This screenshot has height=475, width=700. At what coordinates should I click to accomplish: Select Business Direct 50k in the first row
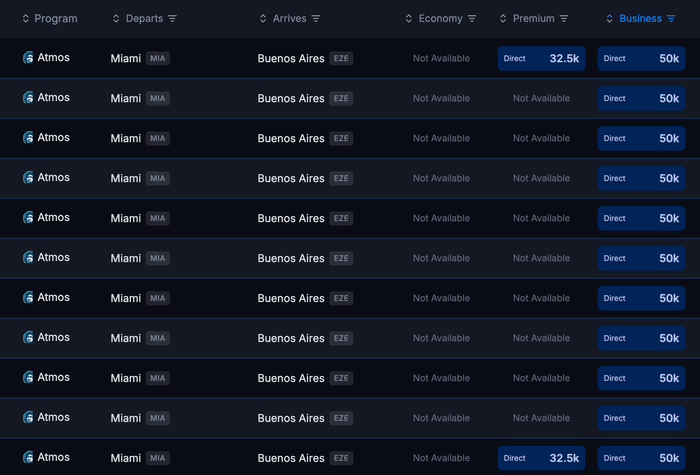click(x=641, y=58)
